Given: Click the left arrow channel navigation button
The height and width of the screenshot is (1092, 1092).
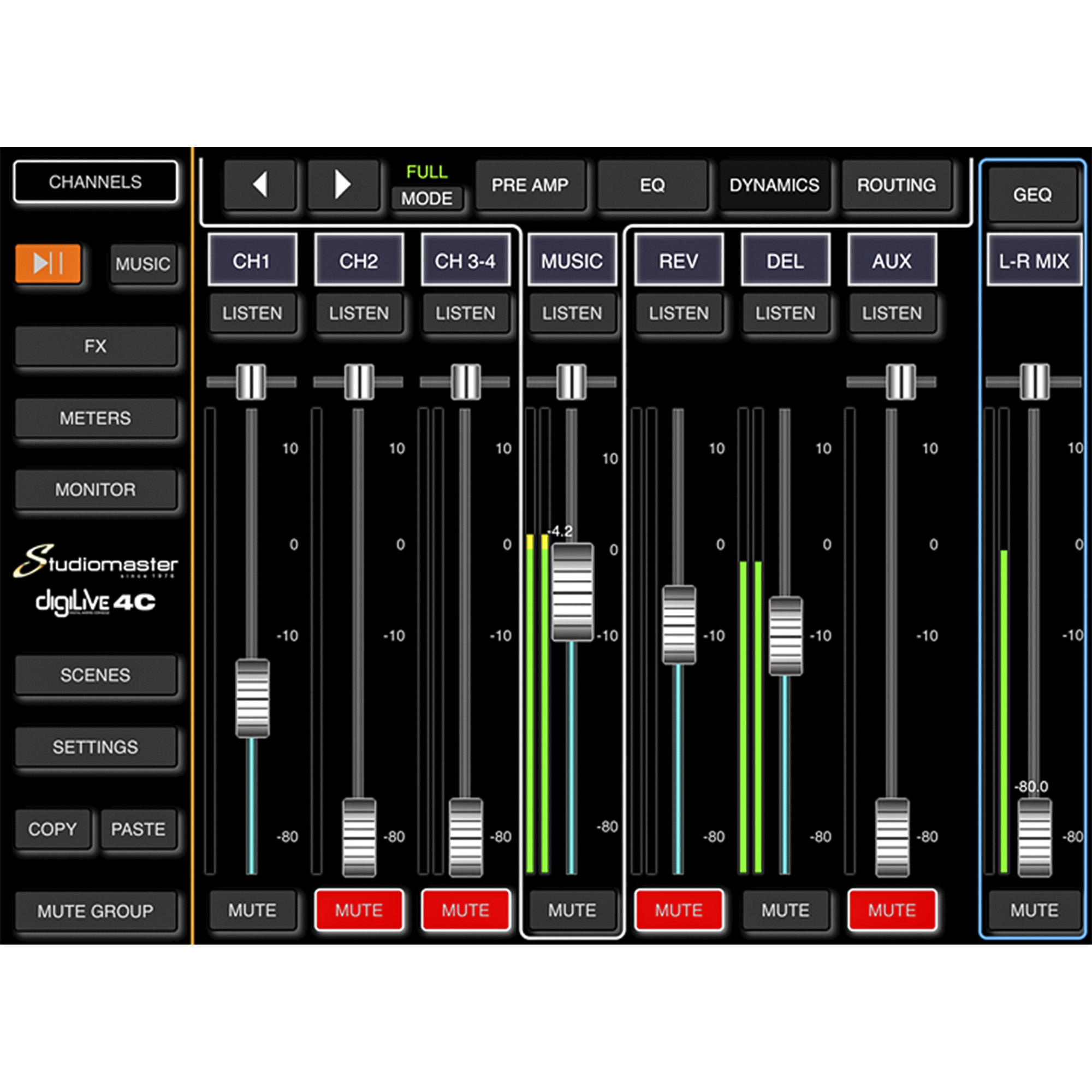Looking at the screenshot, I should 260,185.
